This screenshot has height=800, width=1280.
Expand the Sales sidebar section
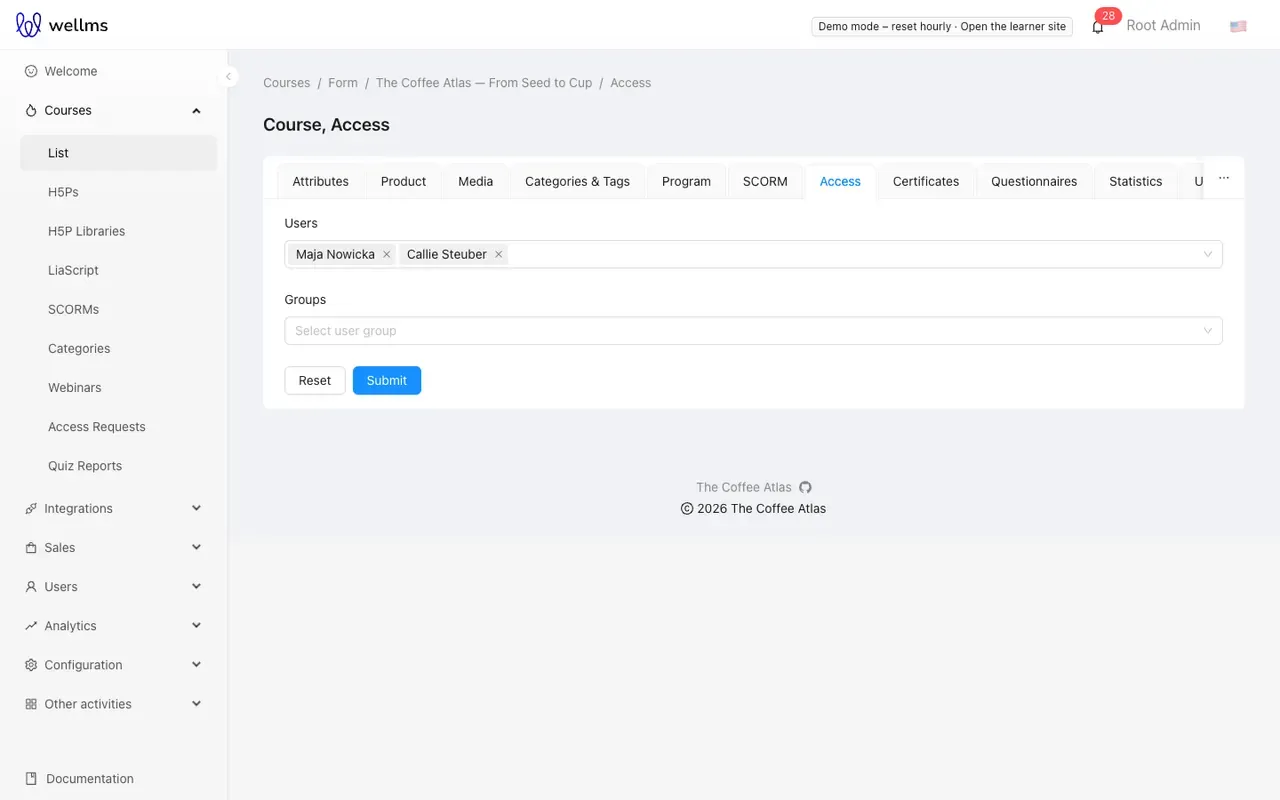pos(196,547)
